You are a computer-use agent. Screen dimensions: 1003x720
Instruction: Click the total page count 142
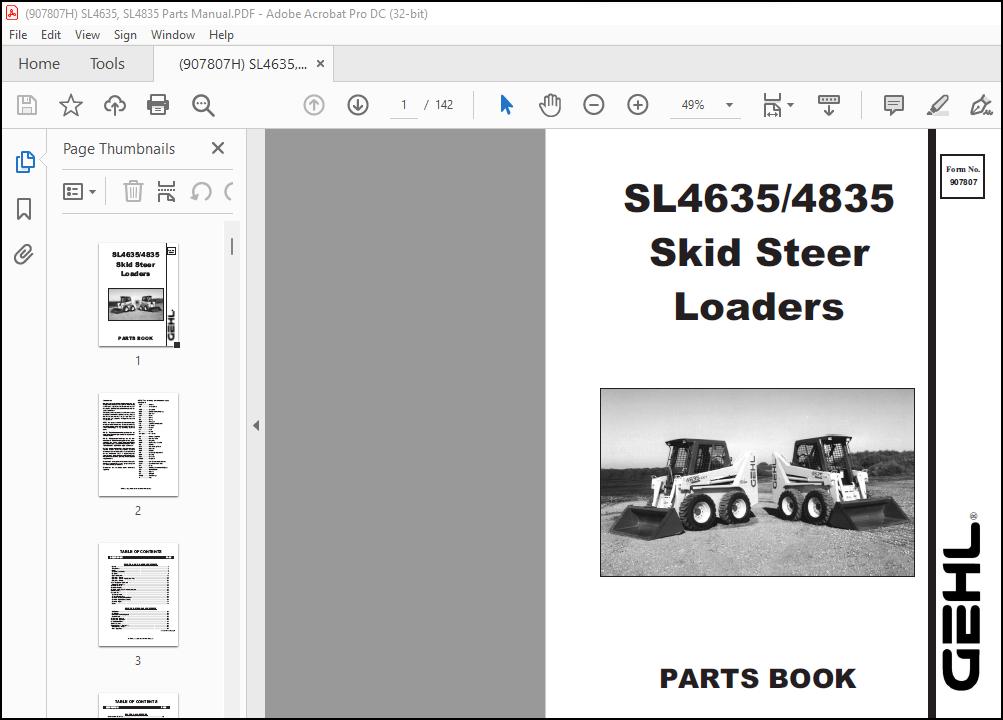(444, 105)
